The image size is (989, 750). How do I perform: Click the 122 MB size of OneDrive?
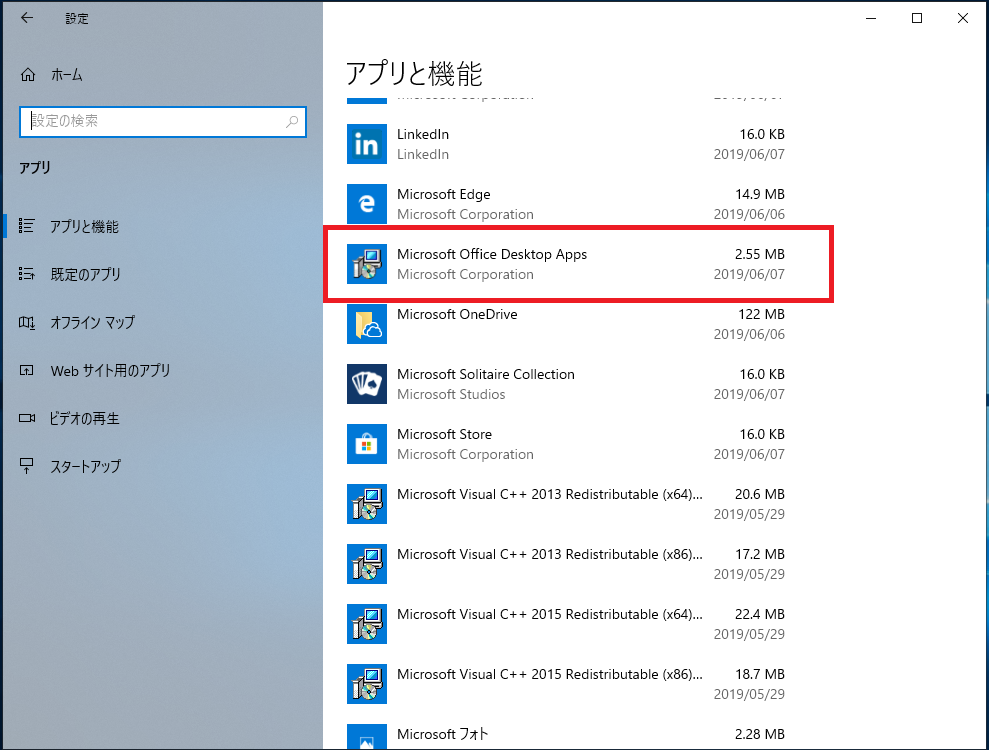tap(761, 314)
